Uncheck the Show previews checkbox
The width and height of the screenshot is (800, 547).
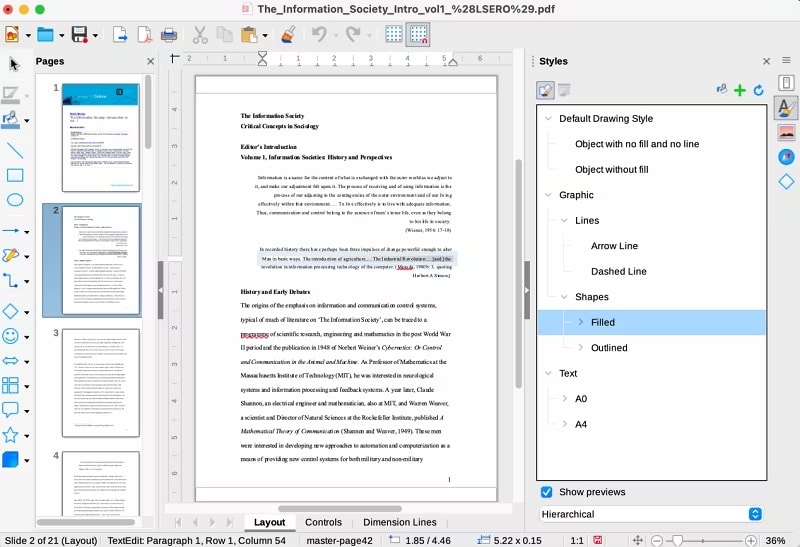coord(546,492)
